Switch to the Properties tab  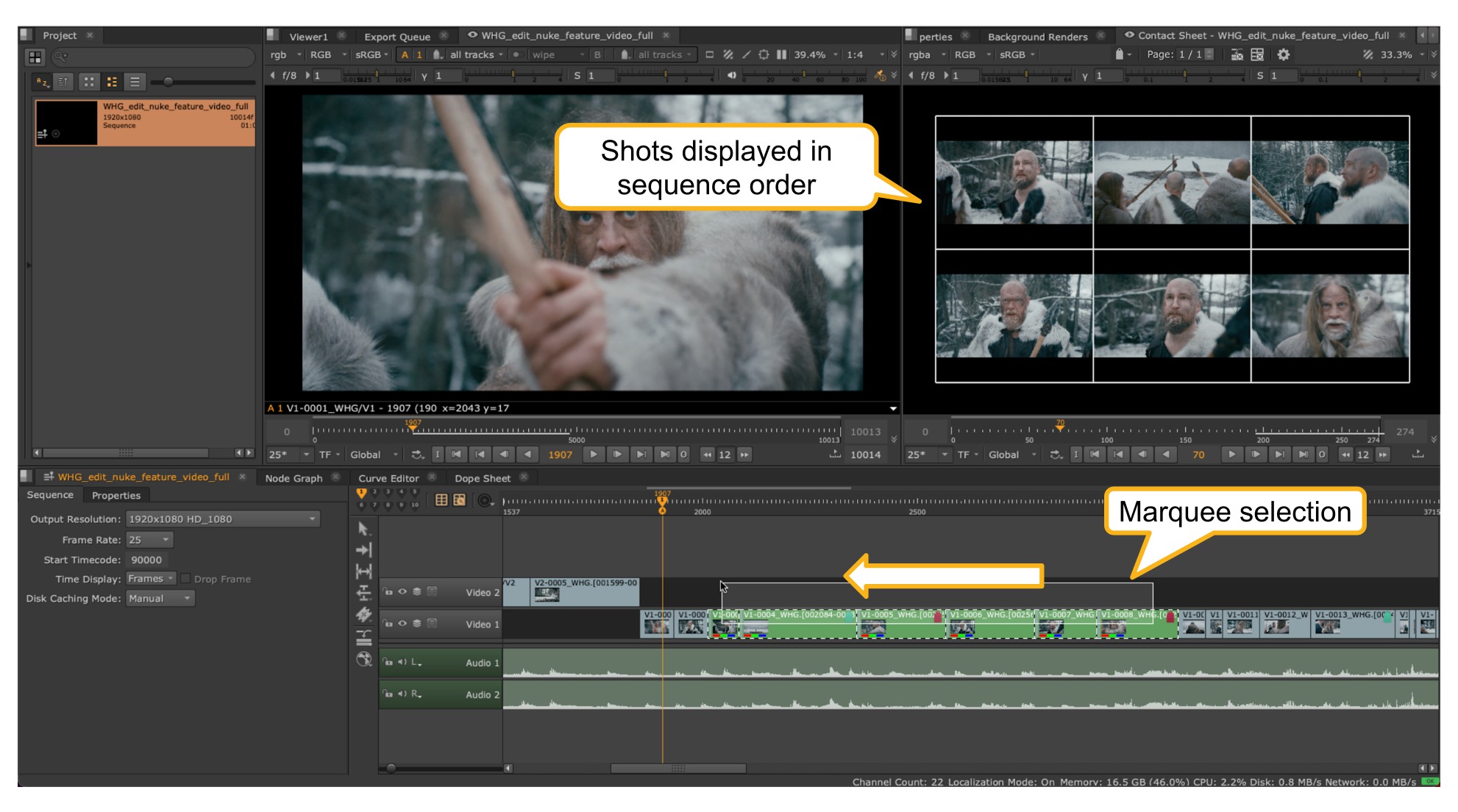click(115, 496)
